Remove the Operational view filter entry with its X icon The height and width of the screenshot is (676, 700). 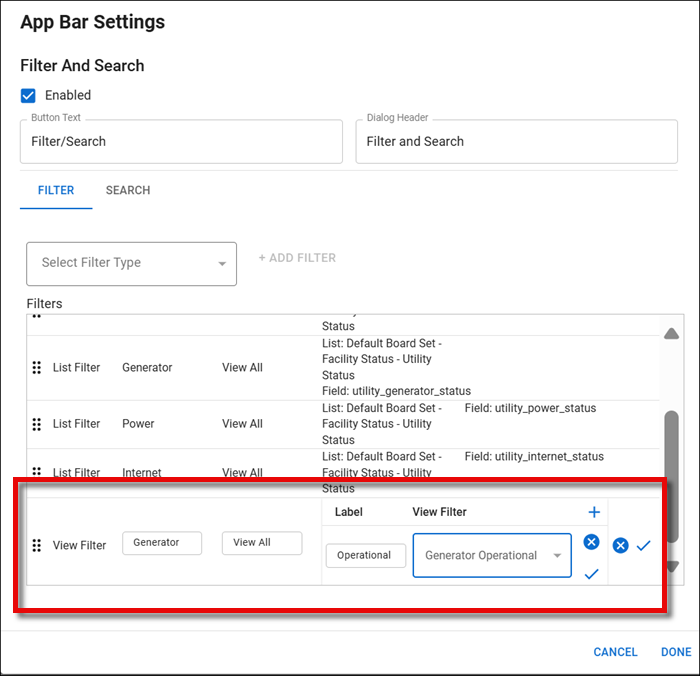591,542
